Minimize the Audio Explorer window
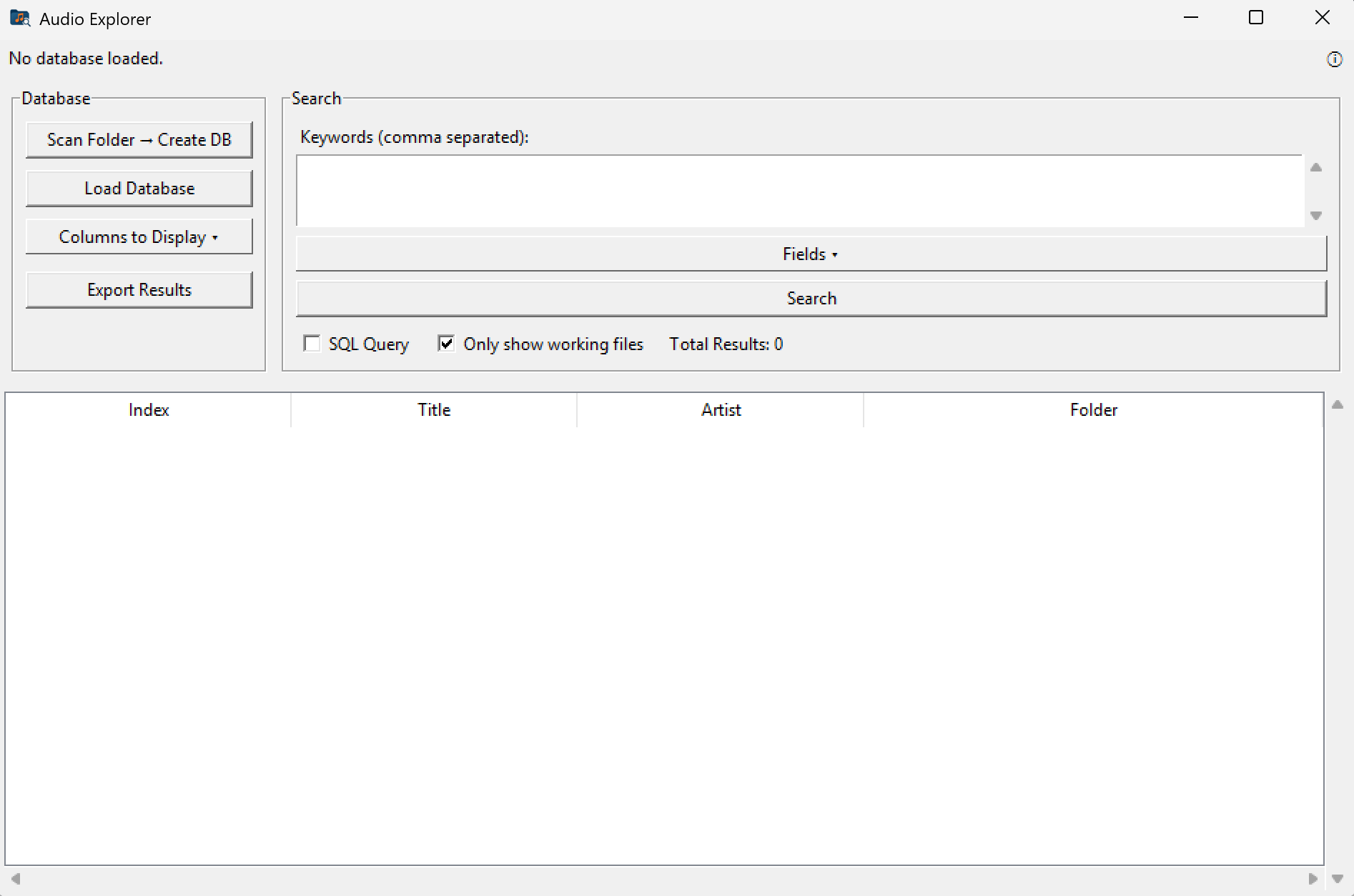The height and width of the screenshot is (896, 1354). tap(1191, 18)
